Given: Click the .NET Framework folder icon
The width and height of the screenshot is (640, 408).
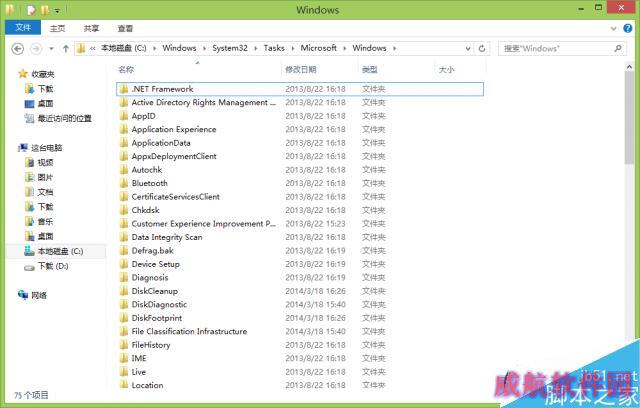Looking at the screenshot, I should (x=124, y=89).
